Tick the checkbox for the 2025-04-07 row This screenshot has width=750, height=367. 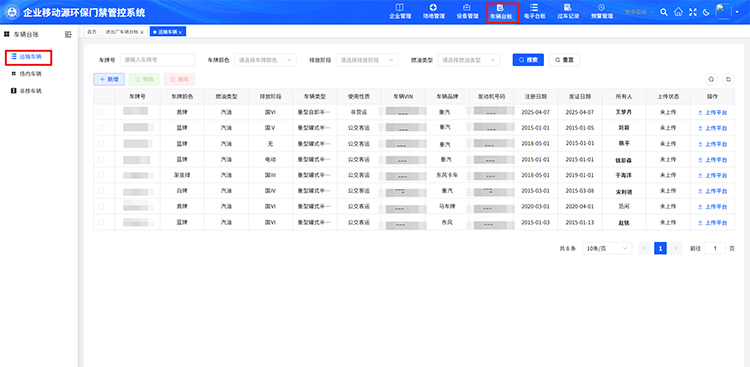[101, 112]
